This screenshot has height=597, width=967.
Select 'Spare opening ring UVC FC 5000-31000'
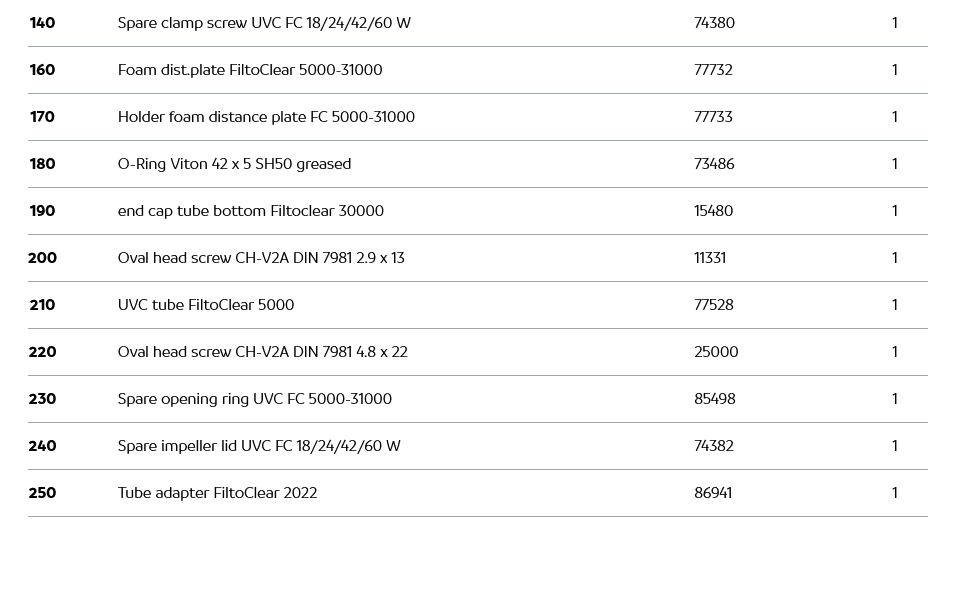click(x=254, y=399)
